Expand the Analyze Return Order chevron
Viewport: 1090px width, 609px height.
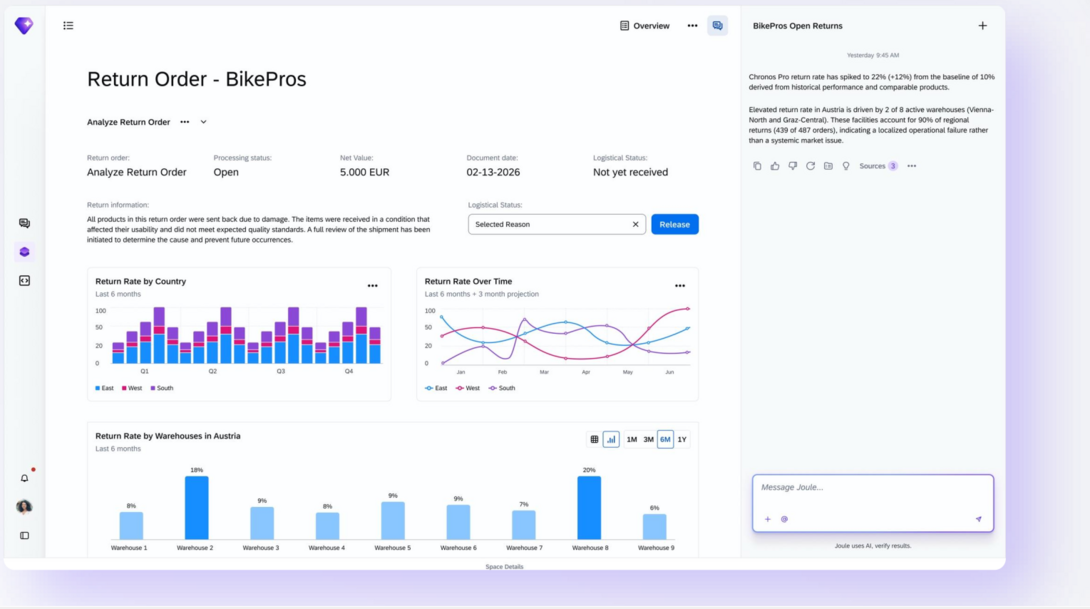(x=204, y=122)
